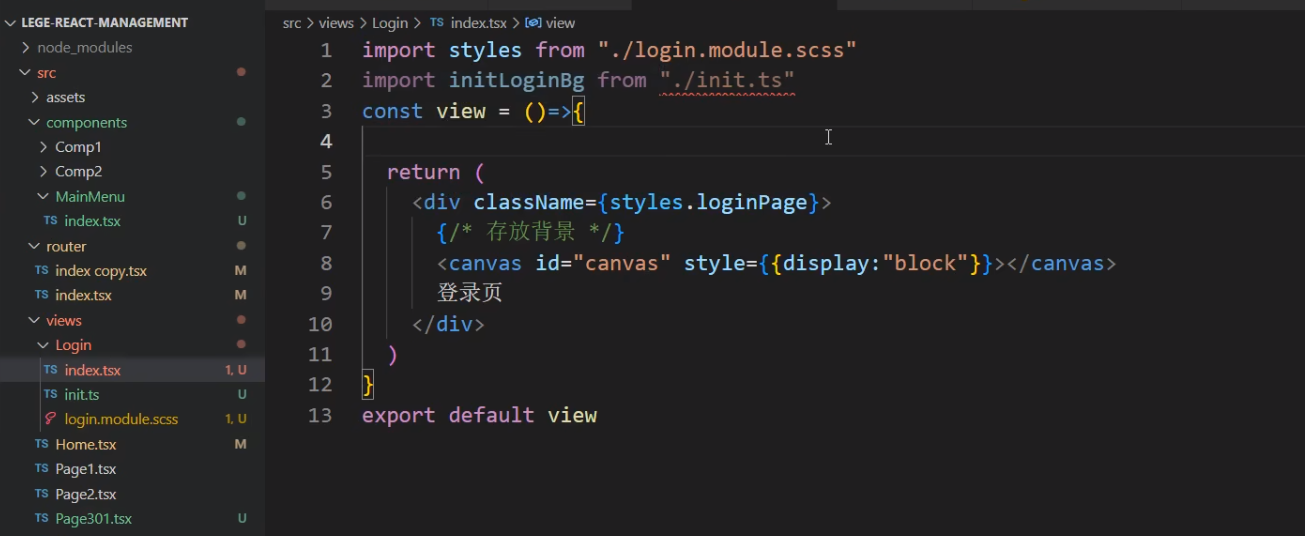
Task: Click the "./init.ts" import path with error underline
Action: [727, 80]
